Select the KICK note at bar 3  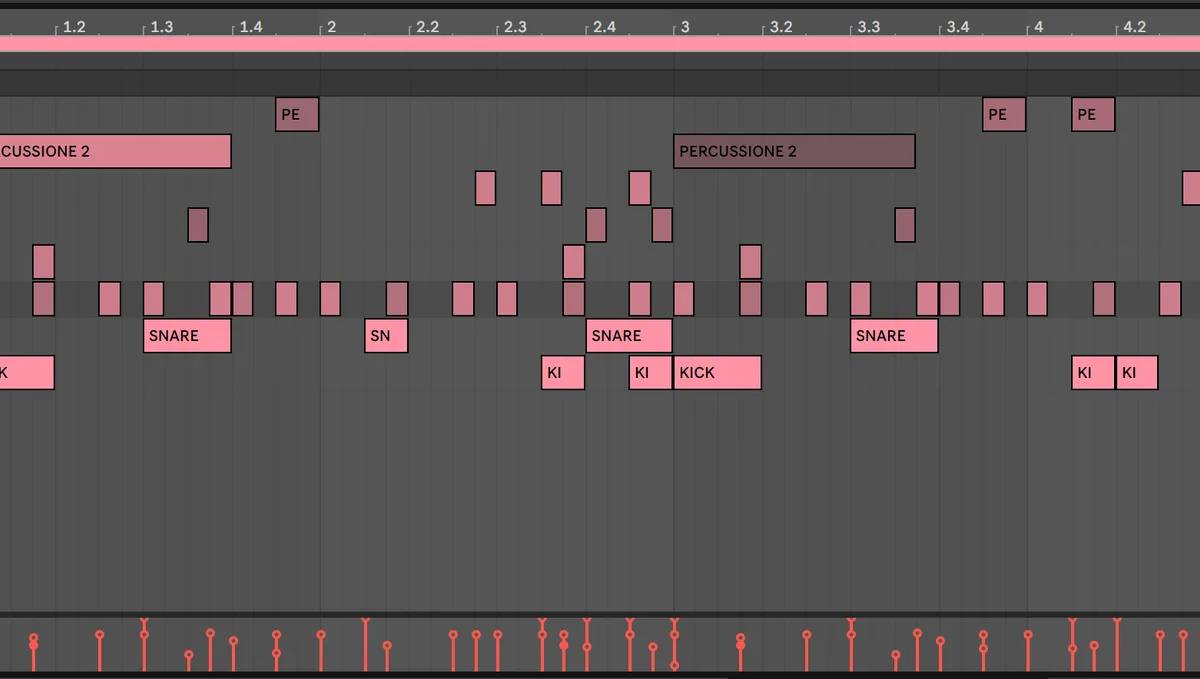point(717,372)
